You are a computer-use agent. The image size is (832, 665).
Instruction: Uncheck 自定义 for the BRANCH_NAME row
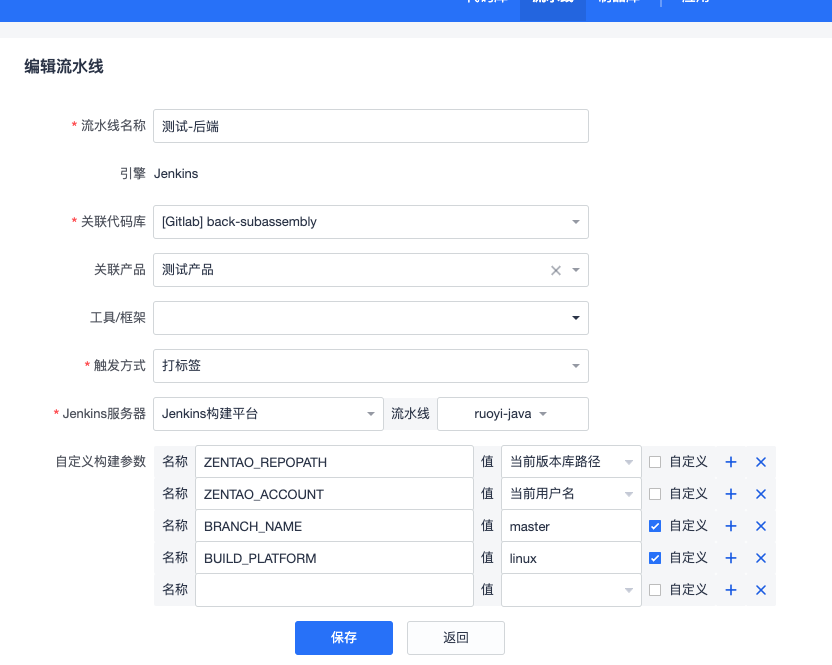click(655, 526)
